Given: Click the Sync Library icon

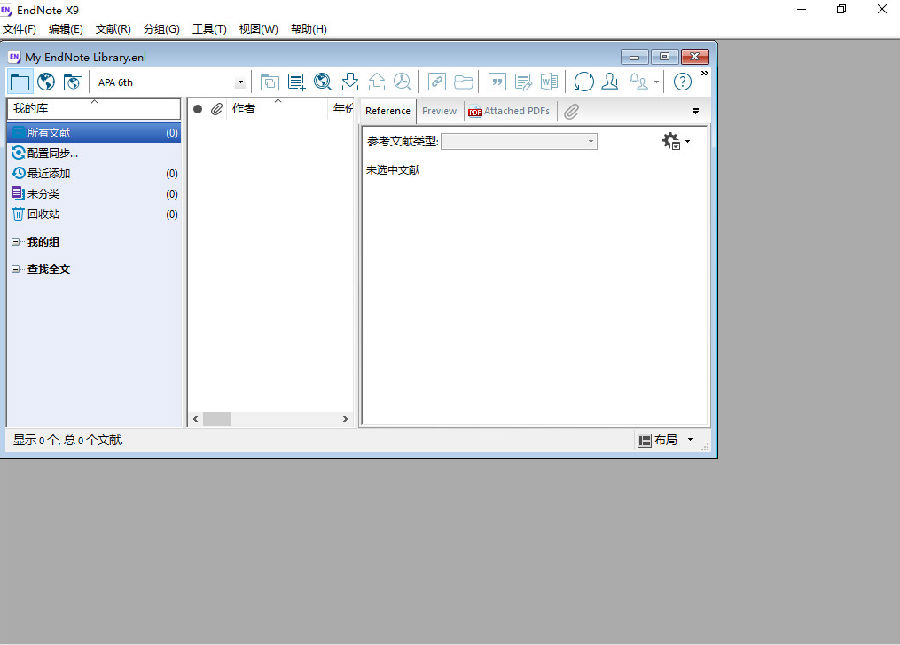Looking at the screenshot, I should (x=584, y=82).
